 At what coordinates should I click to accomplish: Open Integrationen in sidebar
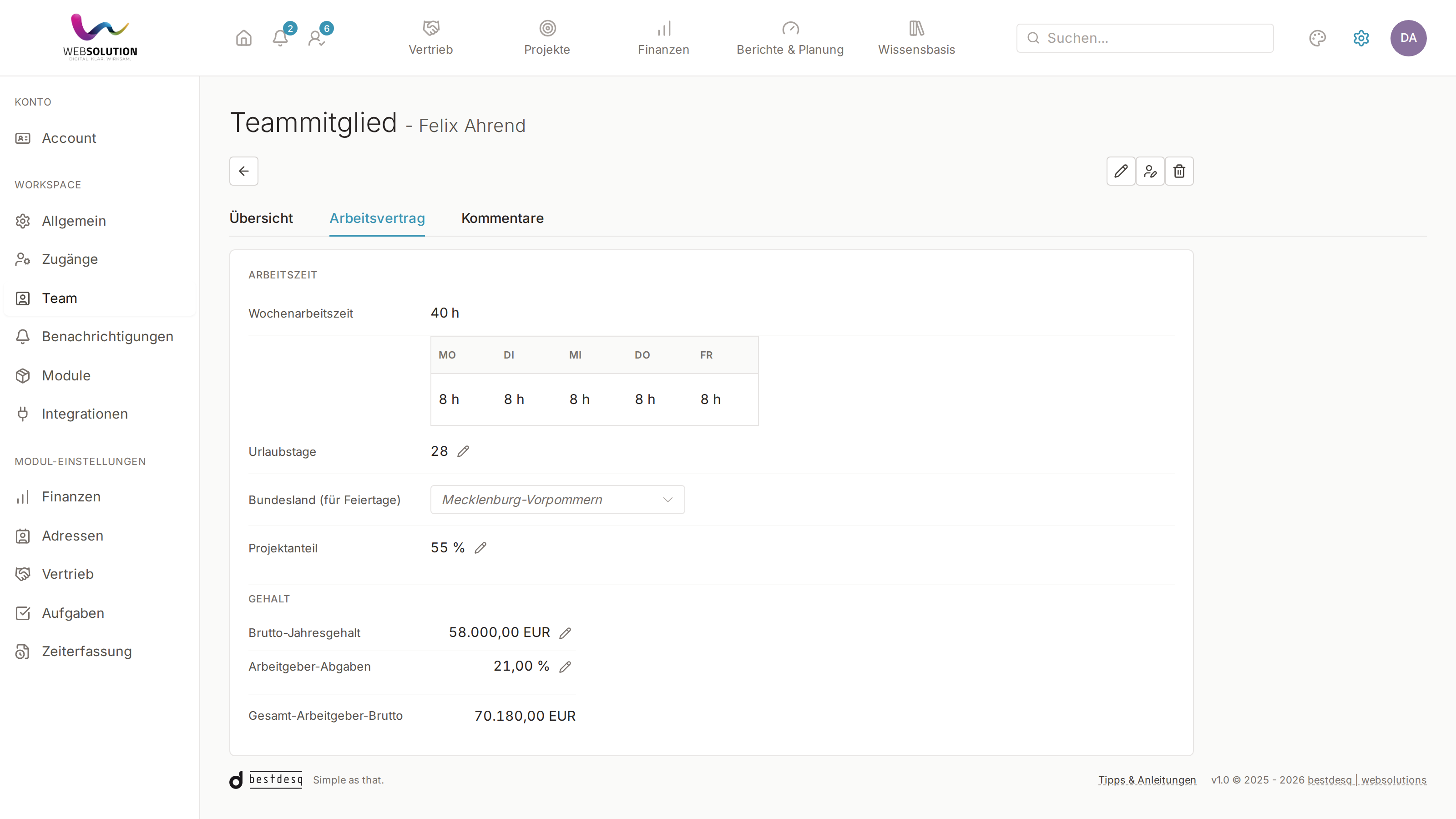100,414
